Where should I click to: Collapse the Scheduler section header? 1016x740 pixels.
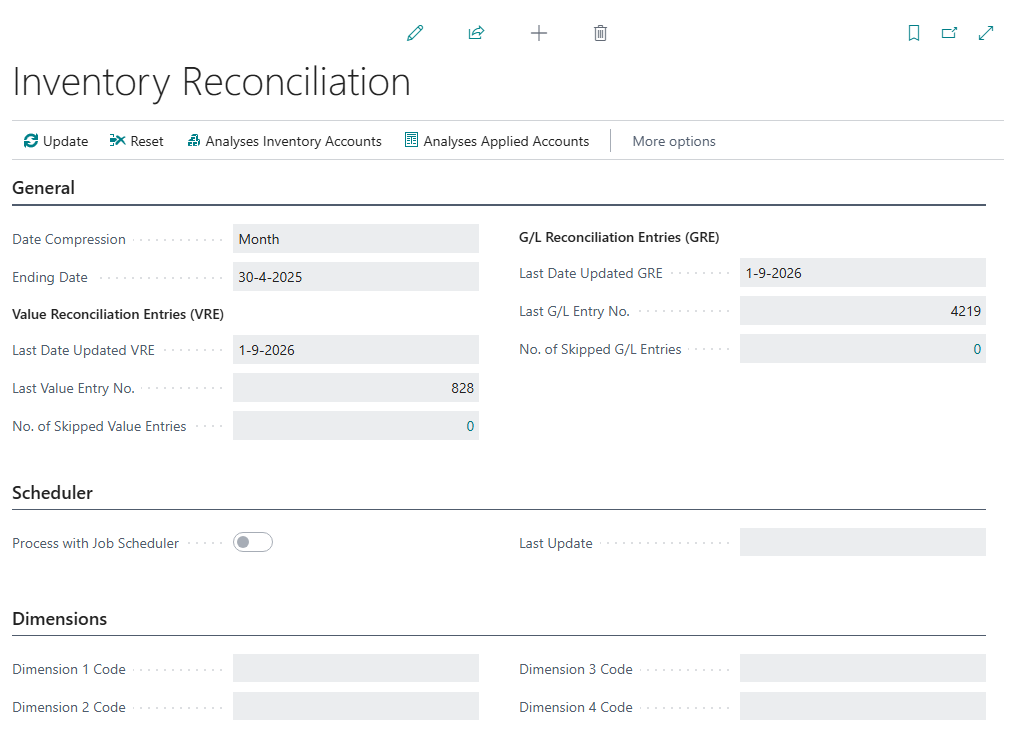tap(52, 493)
